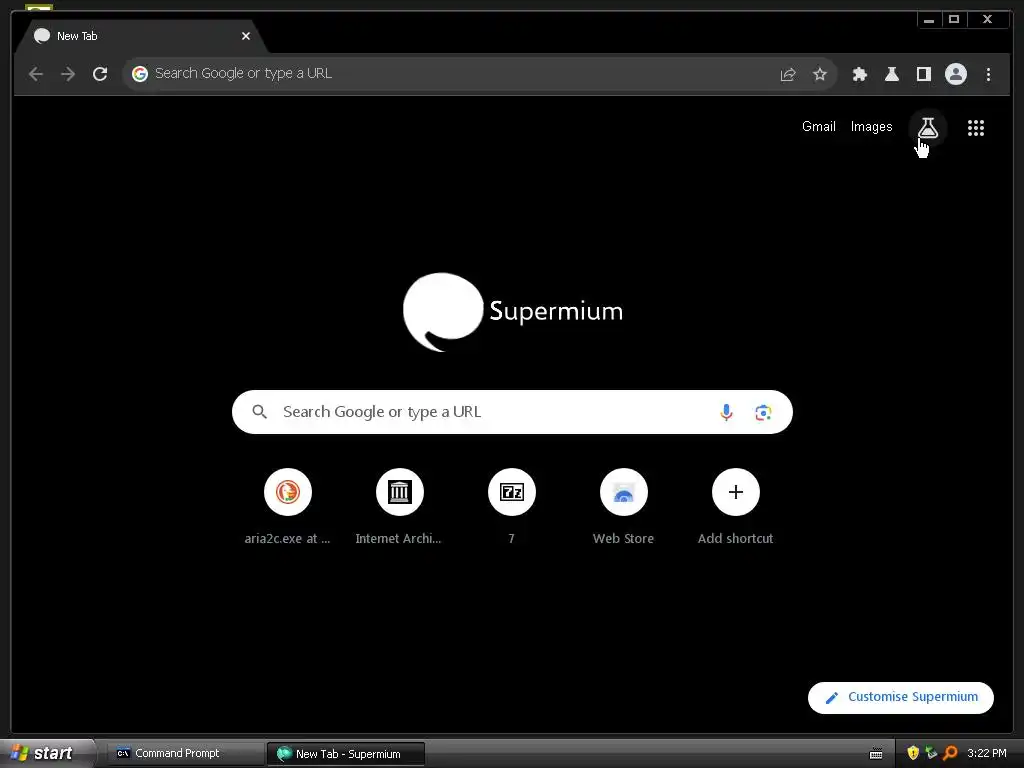Screen dimensions: 1024x768
Task: Go back with the back arrow button
Action: pos(36,74)
